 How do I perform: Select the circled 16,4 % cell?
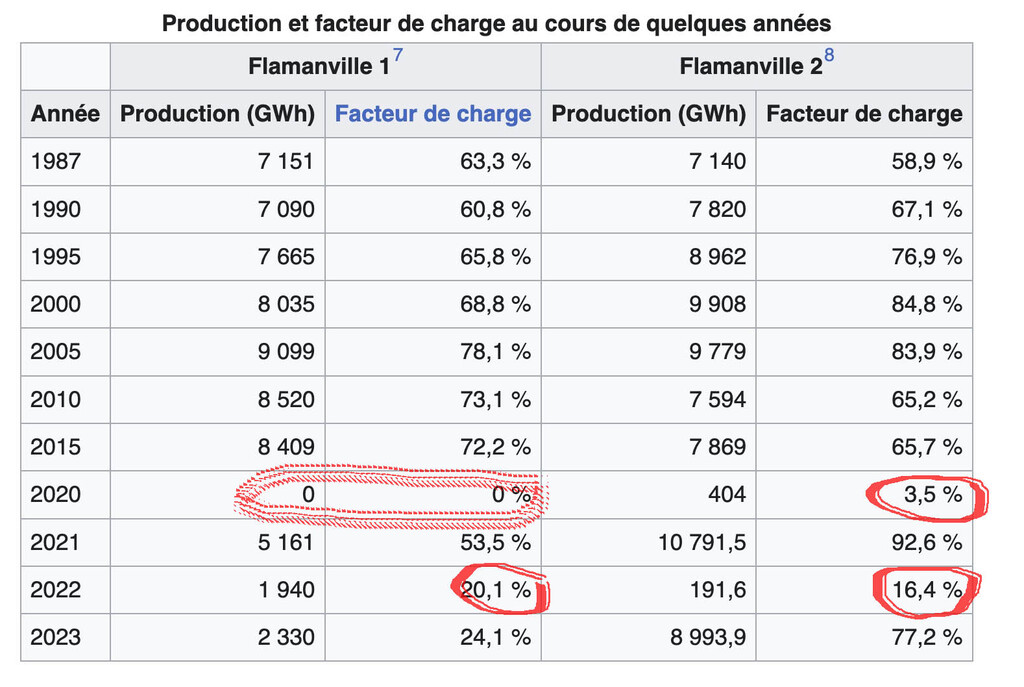(x=864, y=590)
